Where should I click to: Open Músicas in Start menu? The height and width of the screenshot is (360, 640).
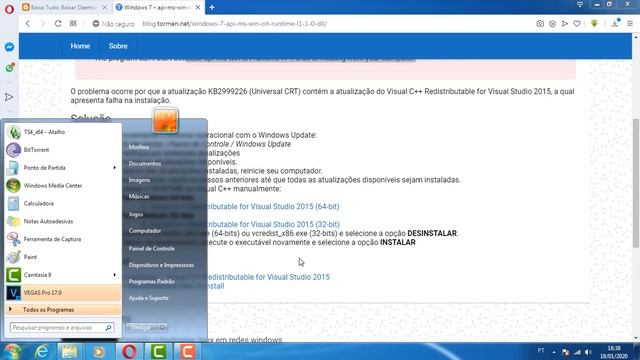tap(139, 196)
